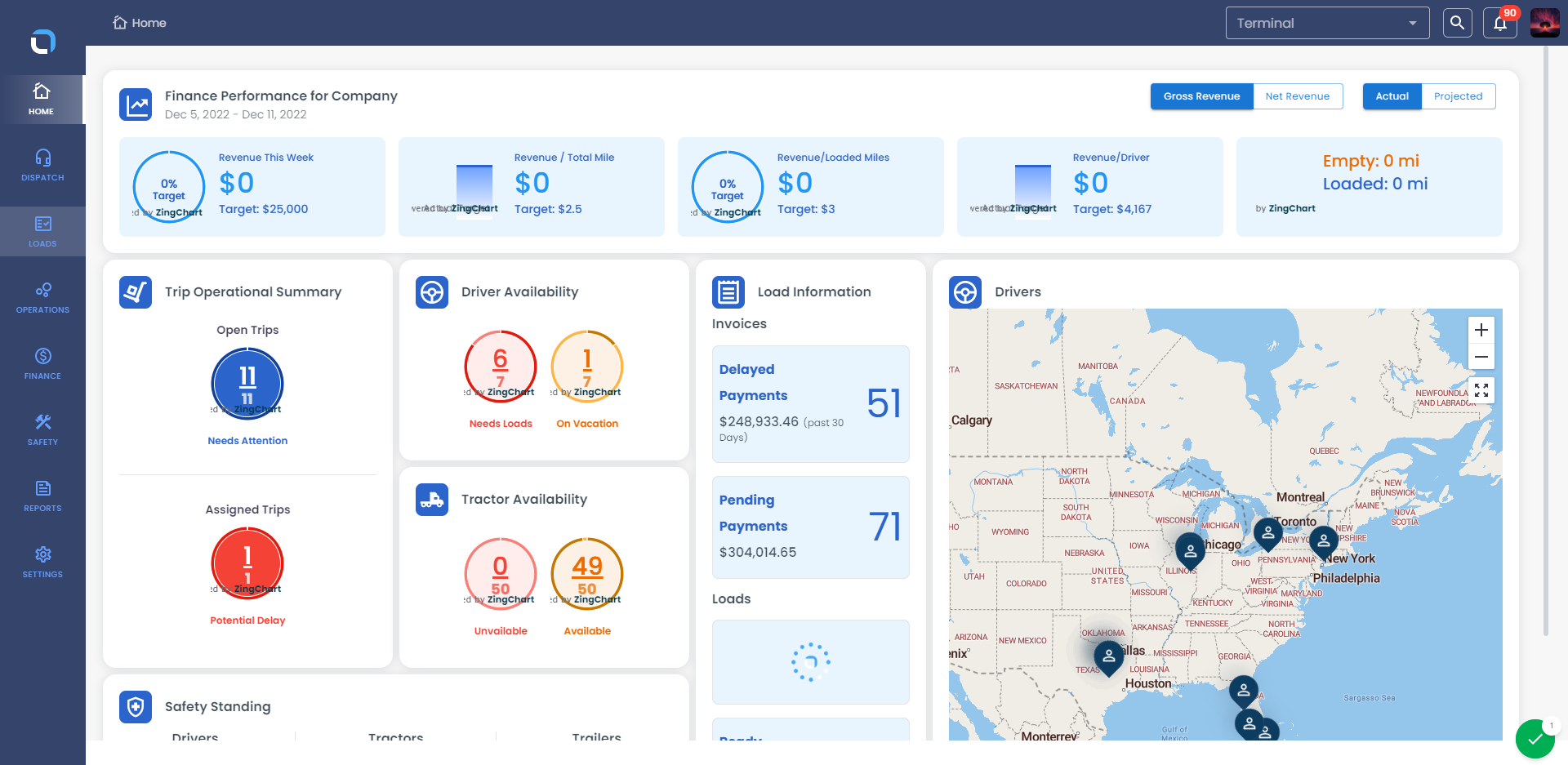Click the Tractor Availability truck icon
The image size is (1568, 765).
coord(432,500)
